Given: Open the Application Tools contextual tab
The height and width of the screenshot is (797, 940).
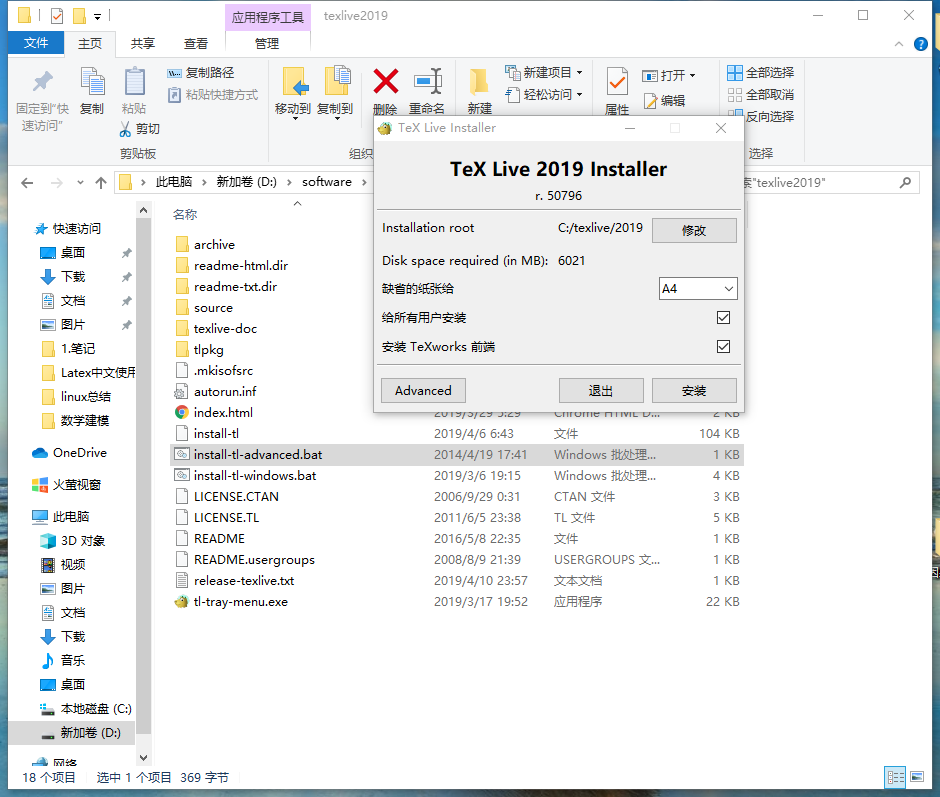Looking at the screenshot, I should (x=268, y=17).
